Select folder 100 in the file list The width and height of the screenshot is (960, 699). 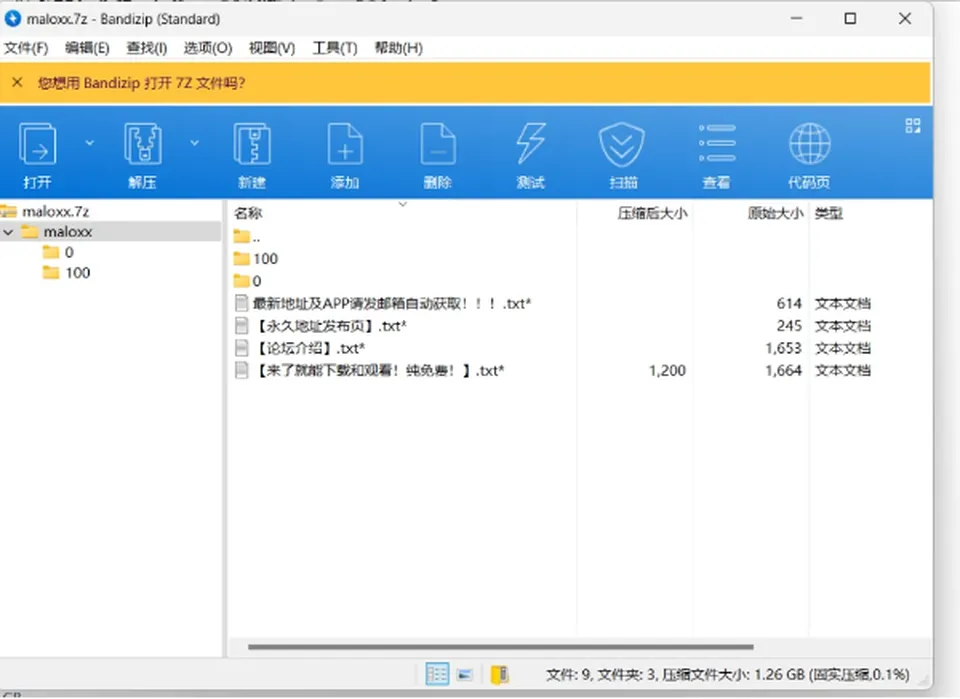tap(256, 259)
